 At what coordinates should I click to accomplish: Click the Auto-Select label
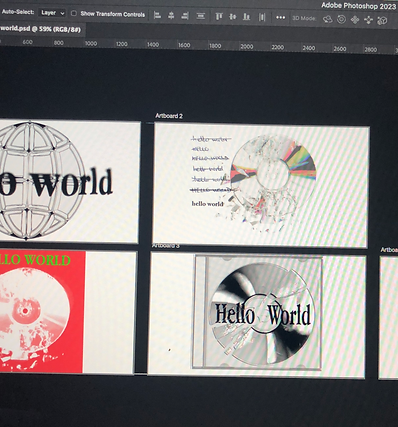pos(18,12)
